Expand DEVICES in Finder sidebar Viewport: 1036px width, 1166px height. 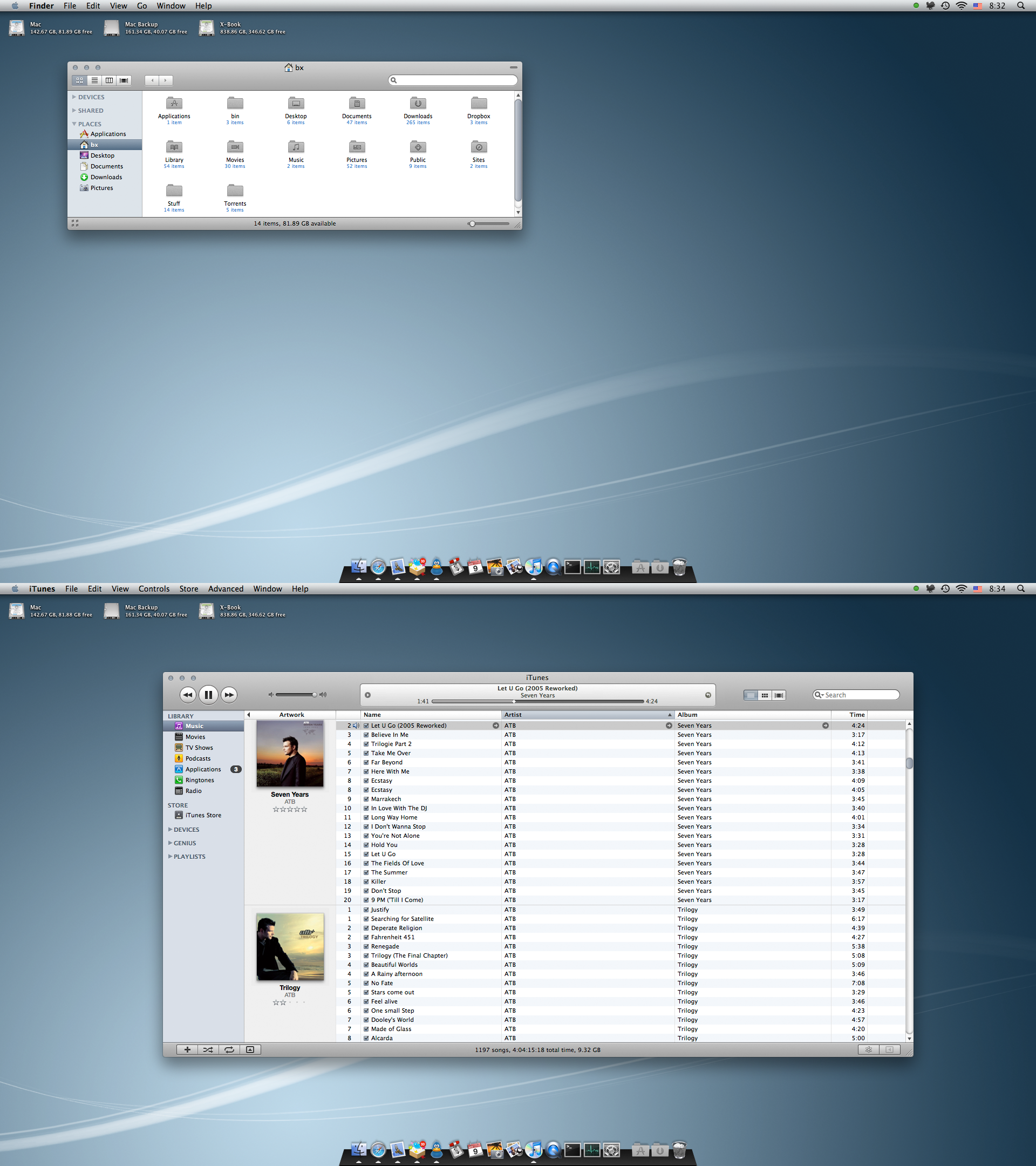(74, 97)
